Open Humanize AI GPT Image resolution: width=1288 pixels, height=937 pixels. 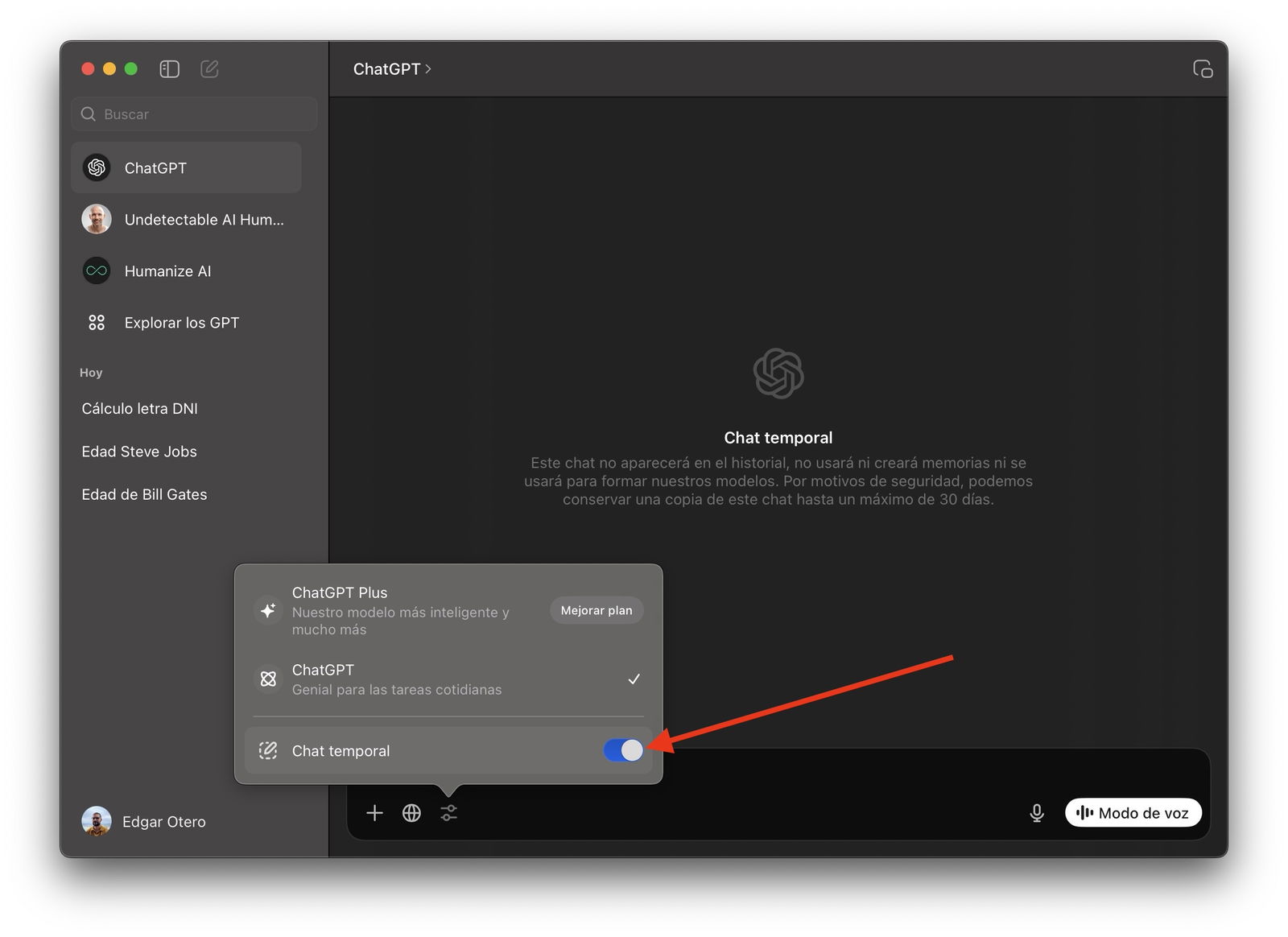[x=186, y=270]
